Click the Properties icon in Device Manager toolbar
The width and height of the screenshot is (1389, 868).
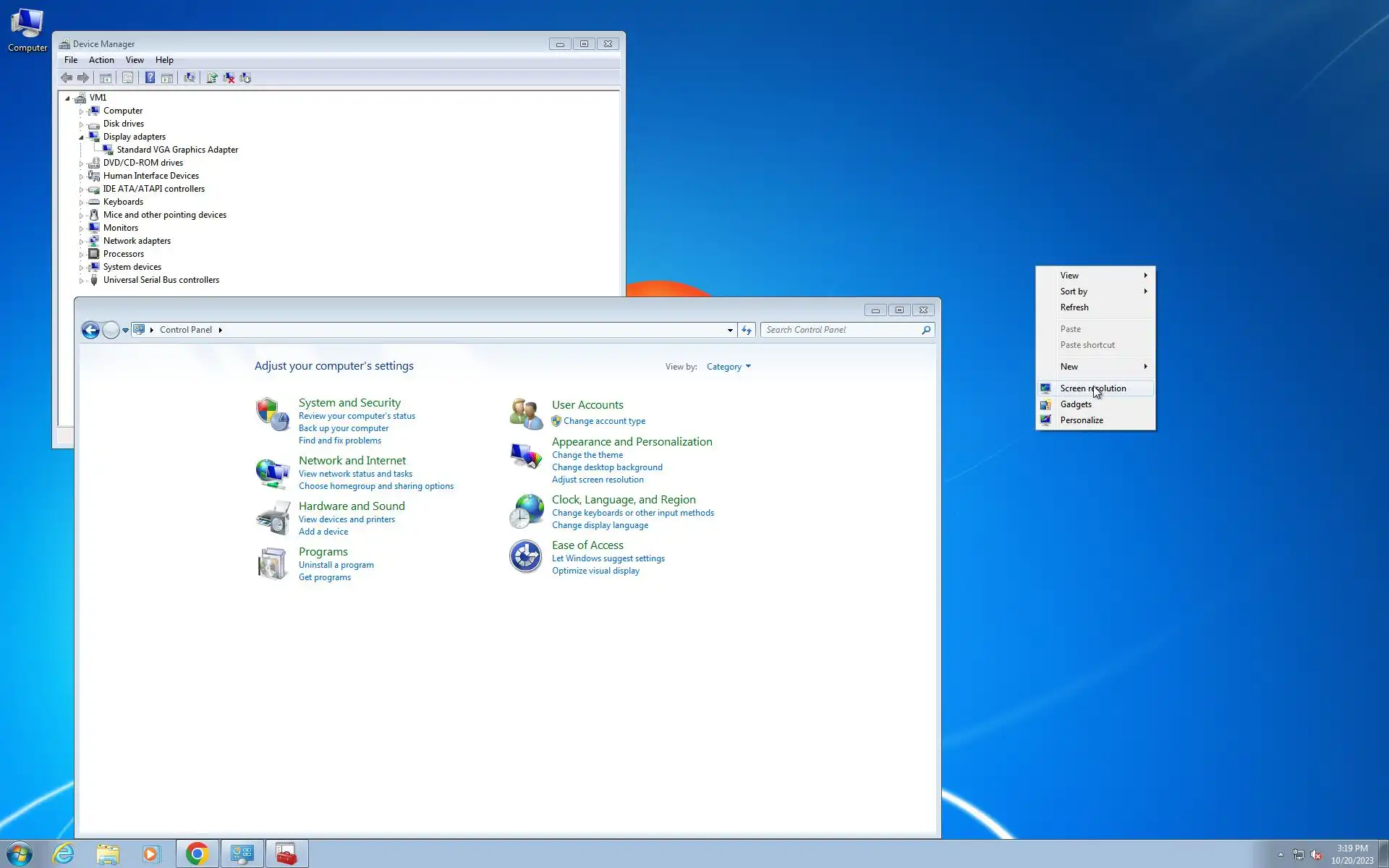click(x=127, y=78)
